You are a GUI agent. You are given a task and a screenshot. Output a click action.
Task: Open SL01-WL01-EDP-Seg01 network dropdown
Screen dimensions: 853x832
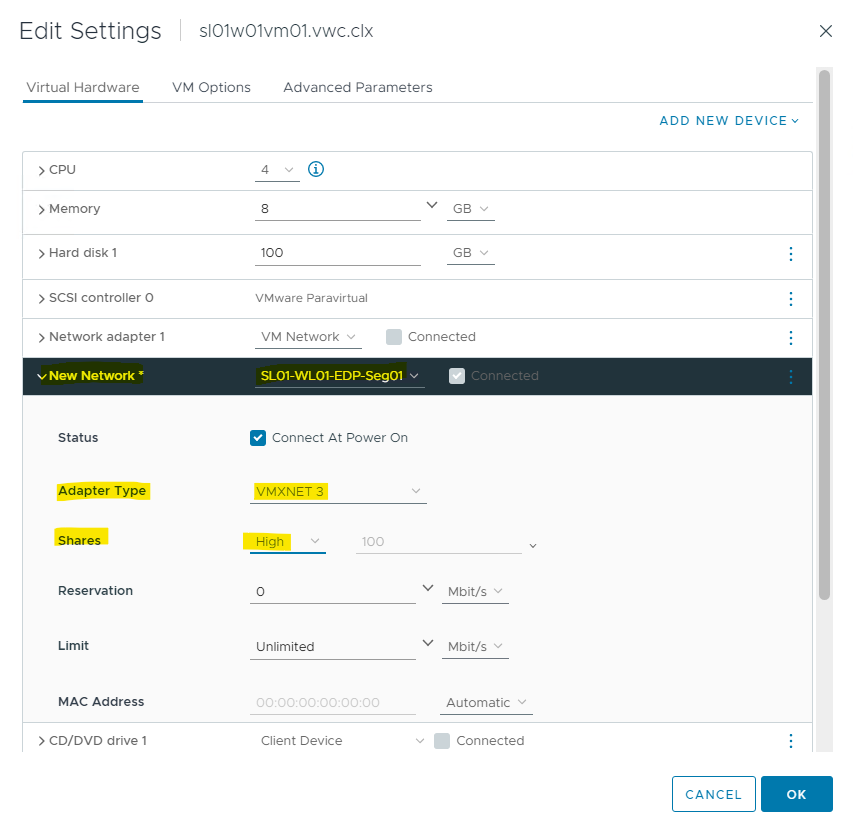pos(338,376)
